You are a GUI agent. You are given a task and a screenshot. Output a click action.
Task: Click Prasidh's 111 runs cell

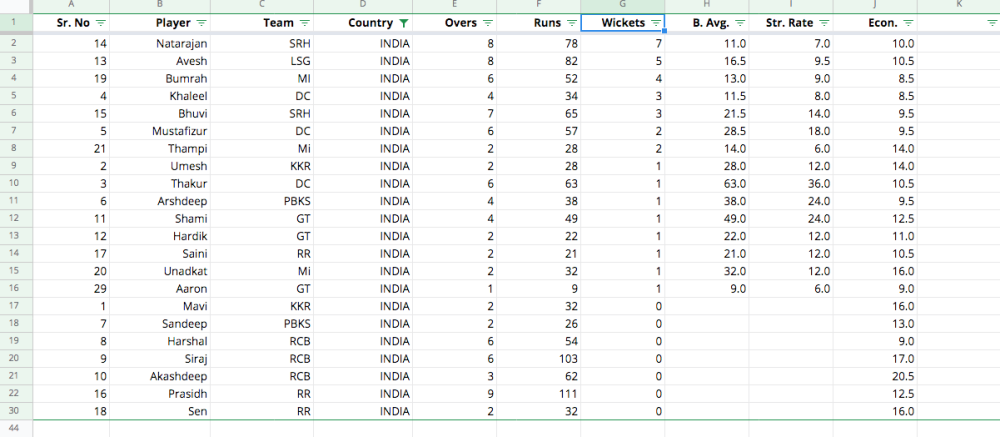click(x=538, y=393)
